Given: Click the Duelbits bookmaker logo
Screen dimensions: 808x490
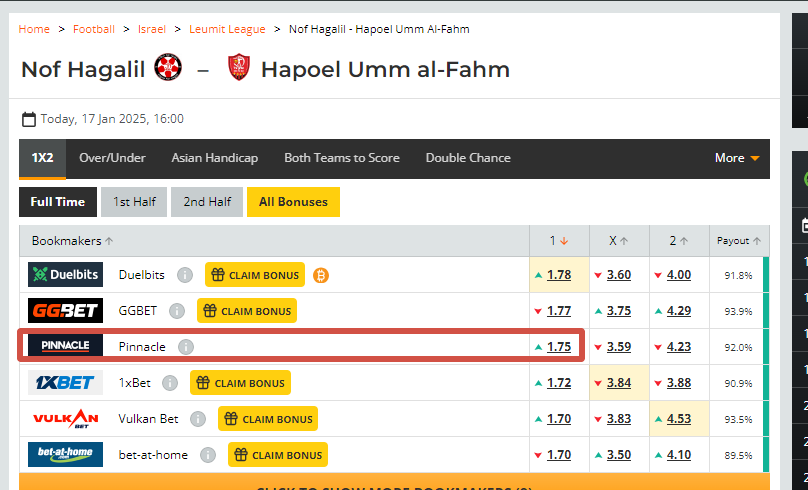Looking at the screenshot, I should [65, 275].
